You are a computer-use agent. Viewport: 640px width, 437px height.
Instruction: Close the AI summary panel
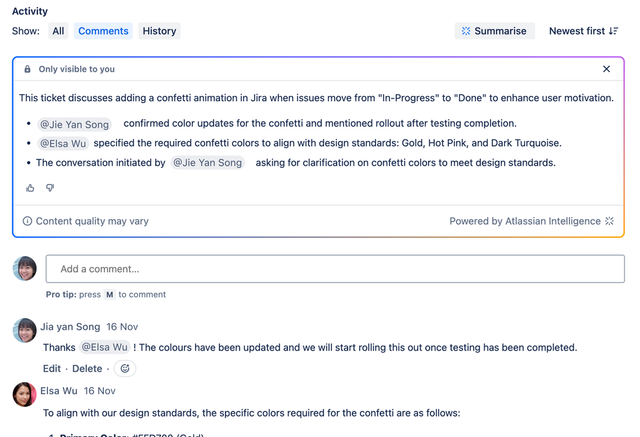(x=607, y=69)
